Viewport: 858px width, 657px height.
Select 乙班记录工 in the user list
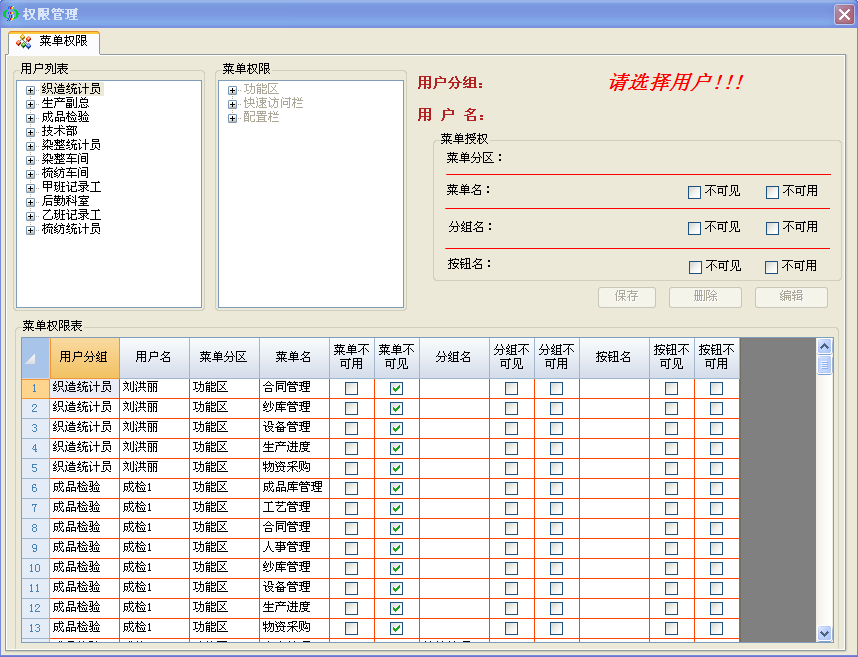tap(71, 215)
